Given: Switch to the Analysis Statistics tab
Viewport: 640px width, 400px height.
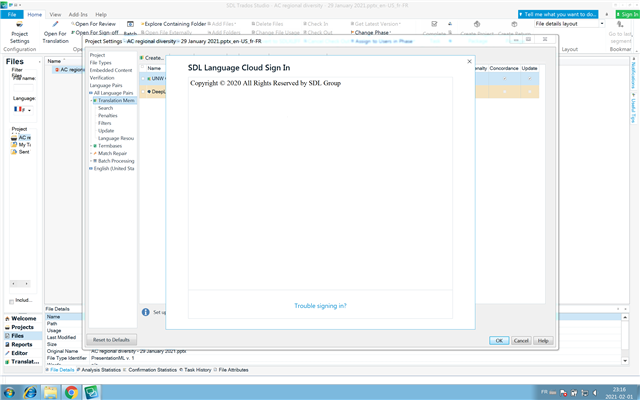Looking at the screenshot, I should pyautogui.click(x=103, y=369).
